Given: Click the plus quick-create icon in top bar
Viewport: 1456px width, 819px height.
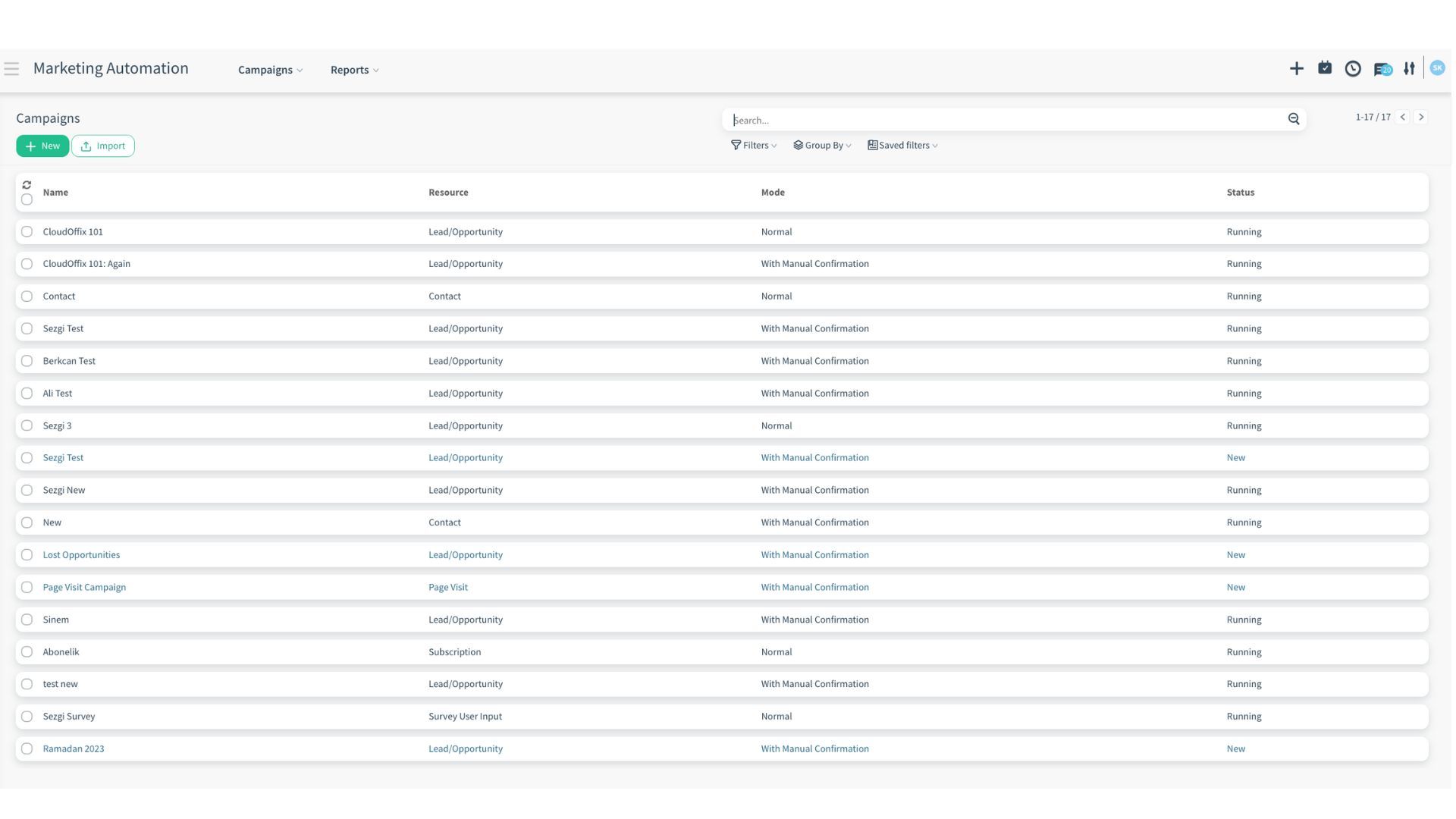Looking at the screenshot, I should coord(1297,69).
